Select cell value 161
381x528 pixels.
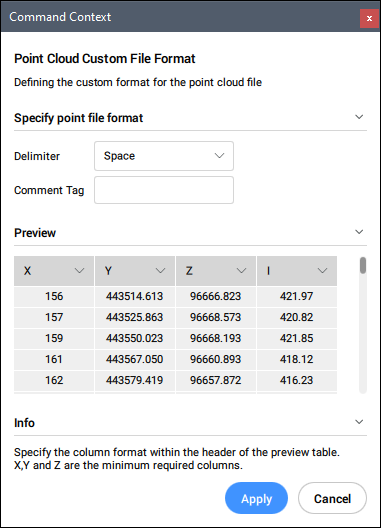[54, 359]
